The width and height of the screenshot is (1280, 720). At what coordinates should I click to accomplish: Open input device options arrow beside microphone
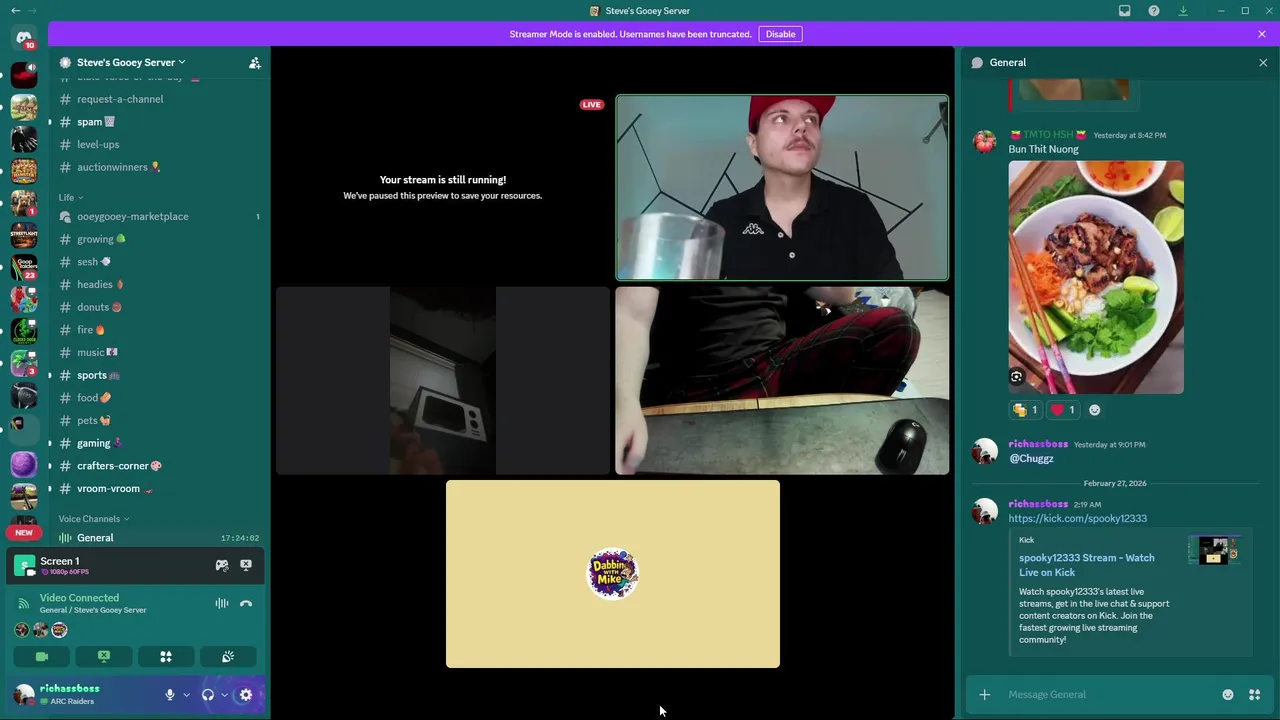[186, 695]
